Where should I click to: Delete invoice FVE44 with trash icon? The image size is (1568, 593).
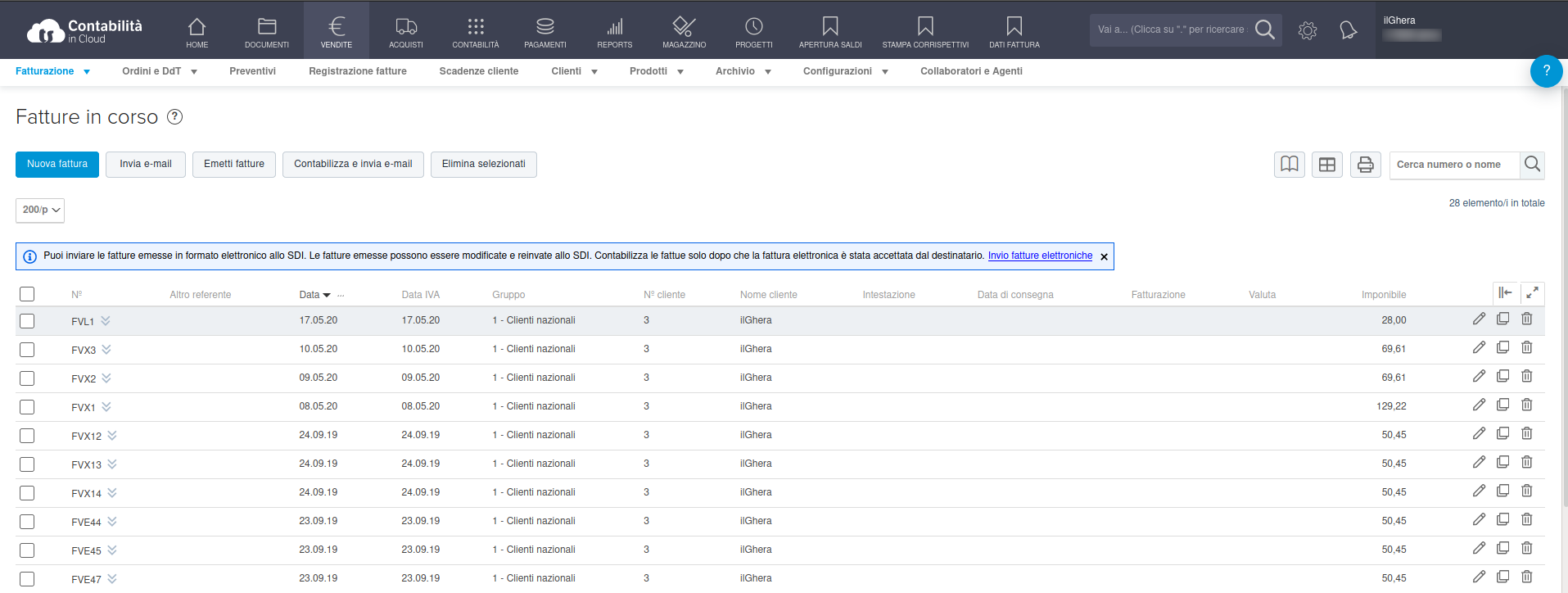[1527, 519]
